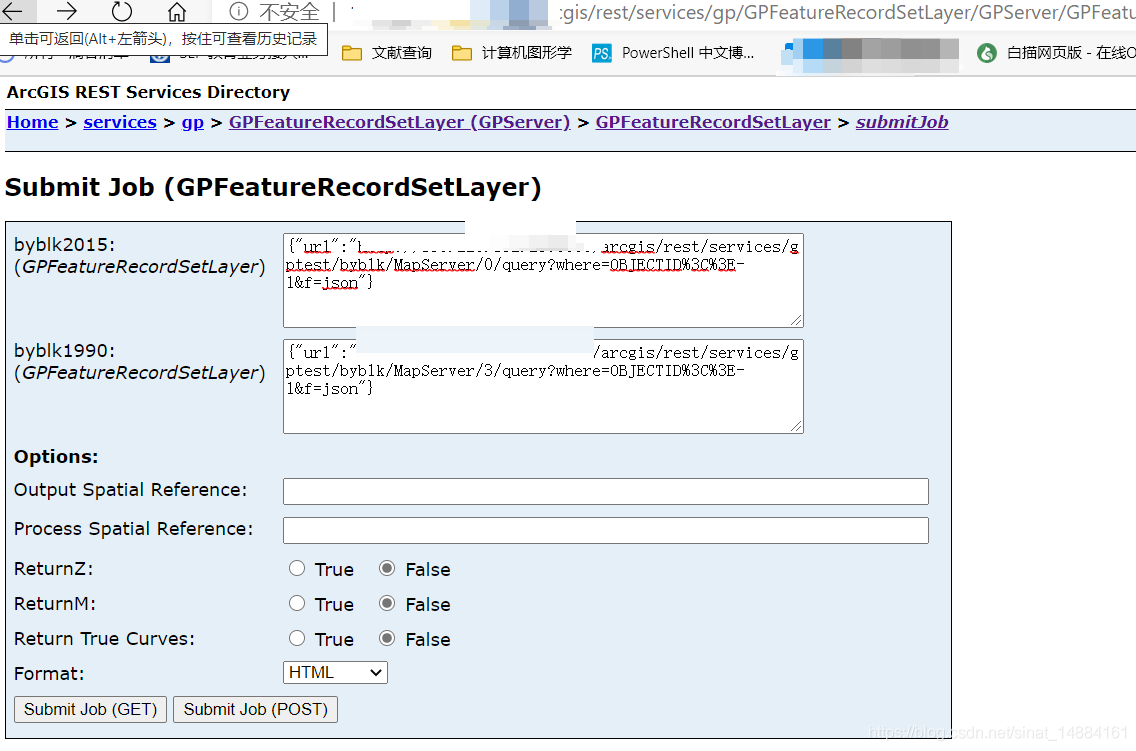
Task: Click the byblk2015 textarea resize handle
Action: click(x=796, y=320)
